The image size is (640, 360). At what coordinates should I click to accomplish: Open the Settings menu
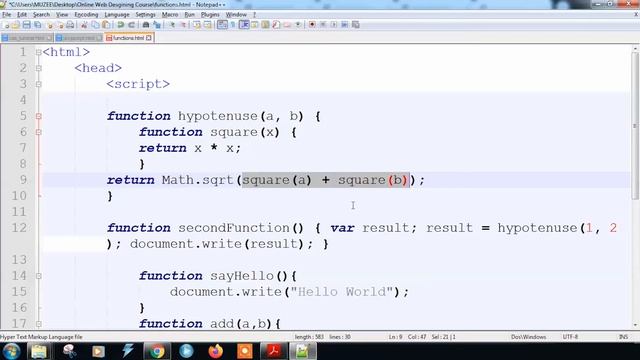[145, 14]
